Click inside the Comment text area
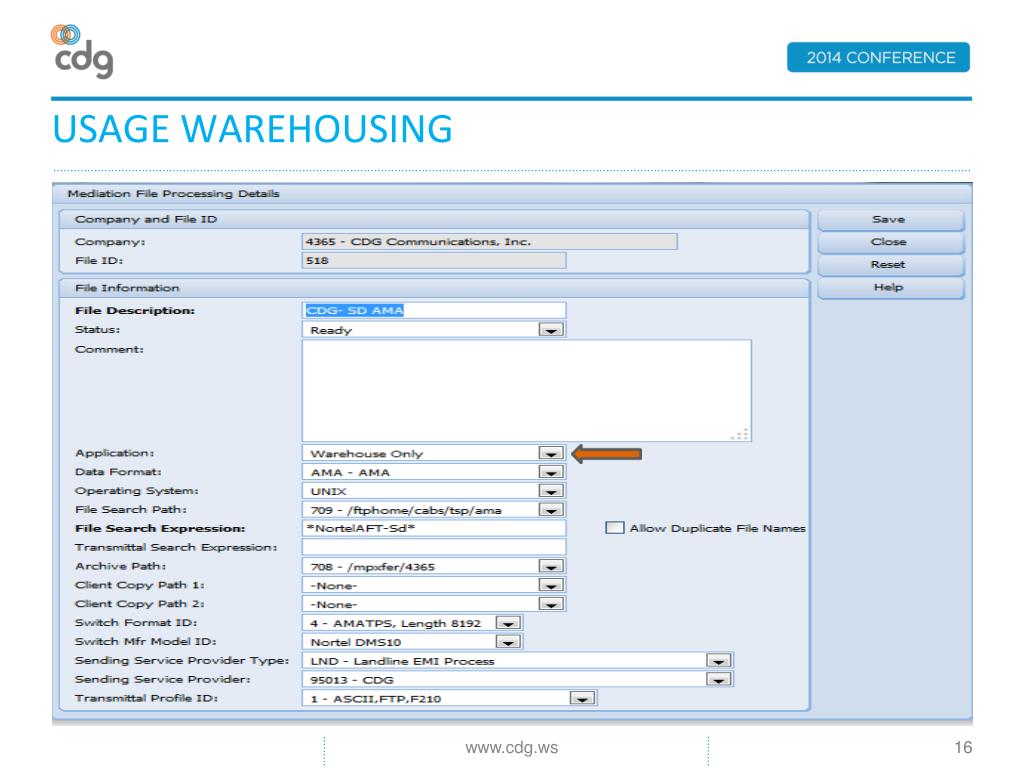1024x768 pixels. [526, 391]
